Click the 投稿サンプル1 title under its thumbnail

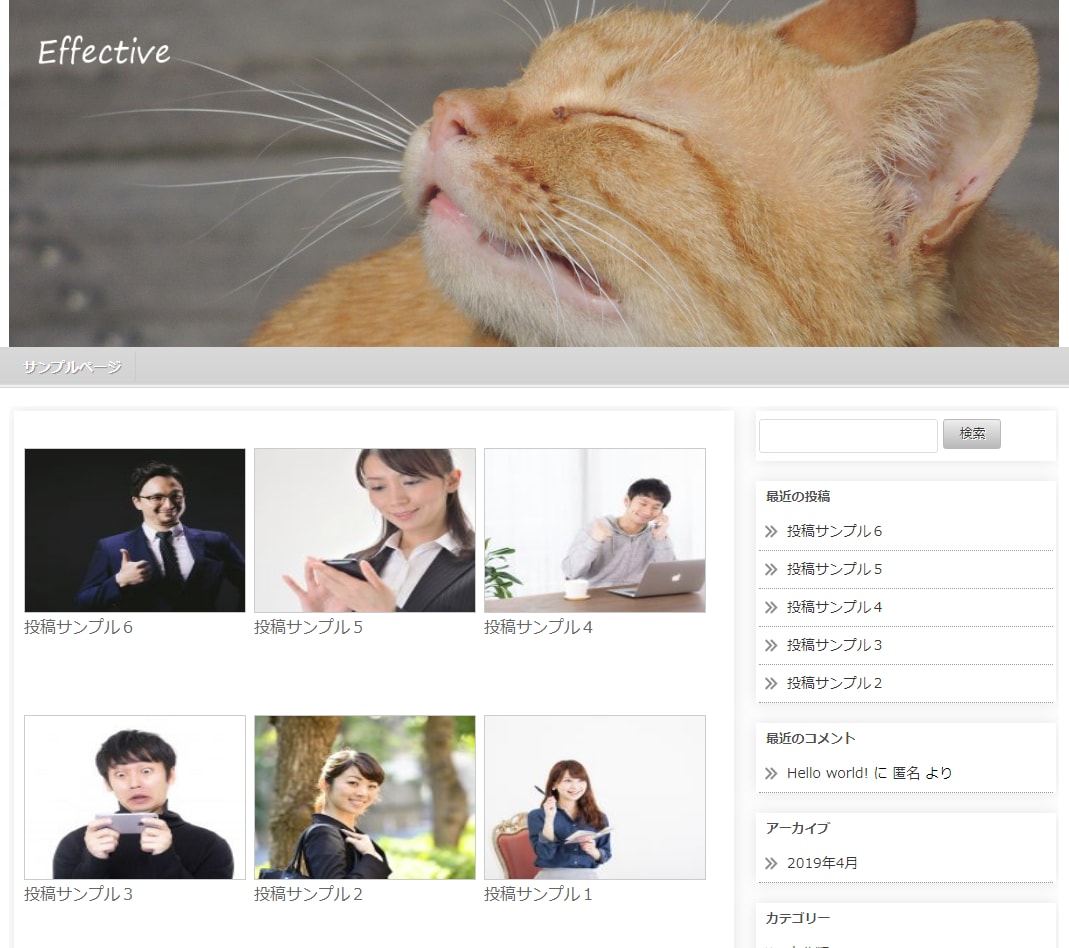coord(538,894)
